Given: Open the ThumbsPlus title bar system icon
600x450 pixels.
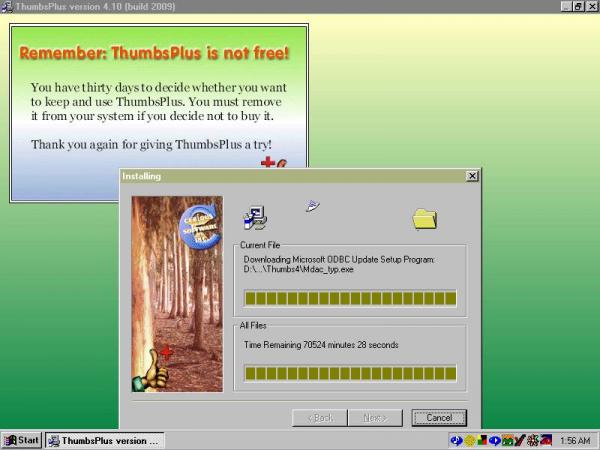Looking at the screenshot, I should coord(7,7).
